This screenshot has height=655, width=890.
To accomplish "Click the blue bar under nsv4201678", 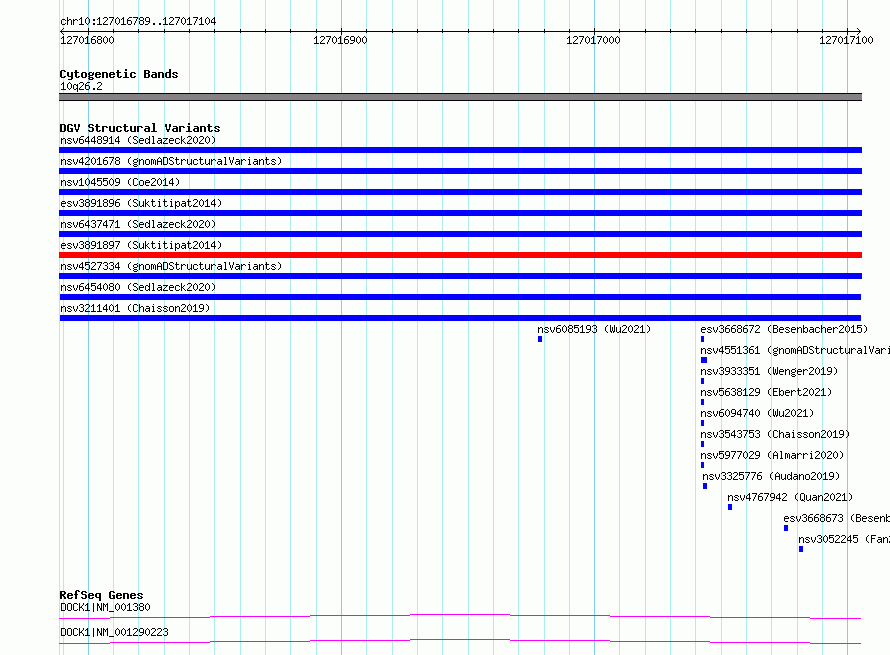I will 460,171.
